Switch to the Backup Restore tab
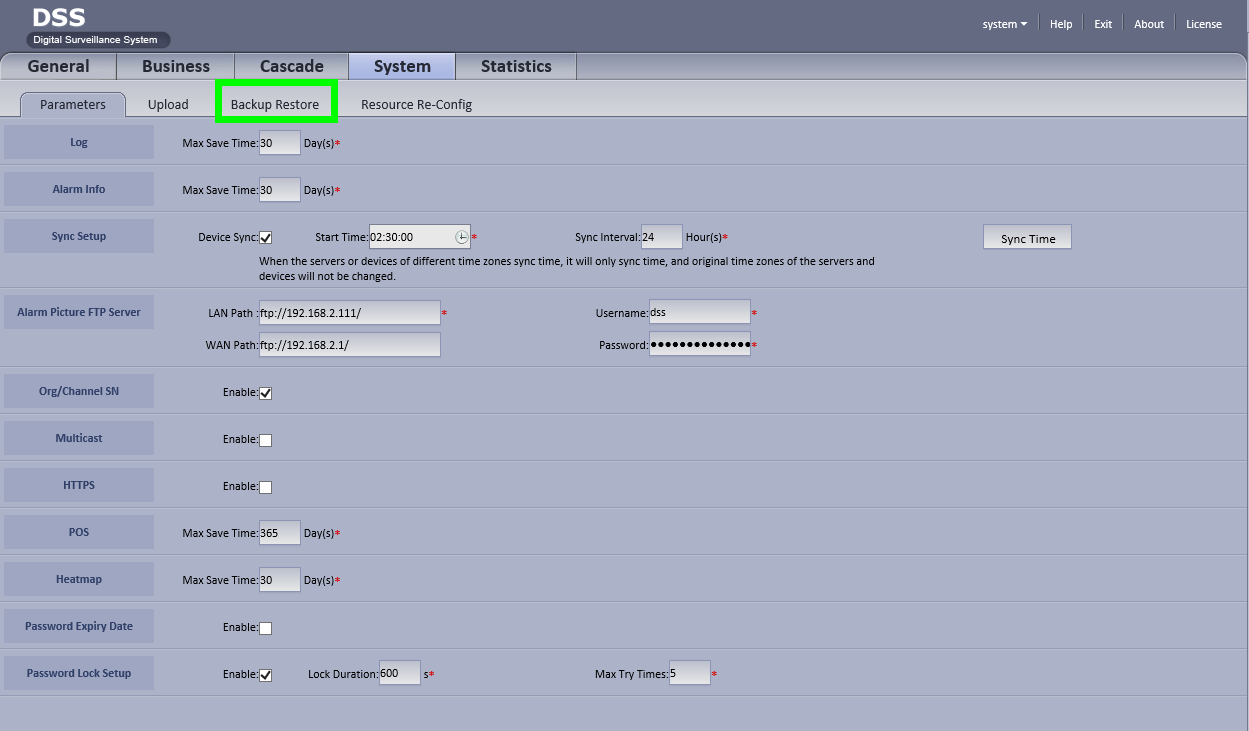The width and height of the screenshot is (1249, 731). coord(275,104)
